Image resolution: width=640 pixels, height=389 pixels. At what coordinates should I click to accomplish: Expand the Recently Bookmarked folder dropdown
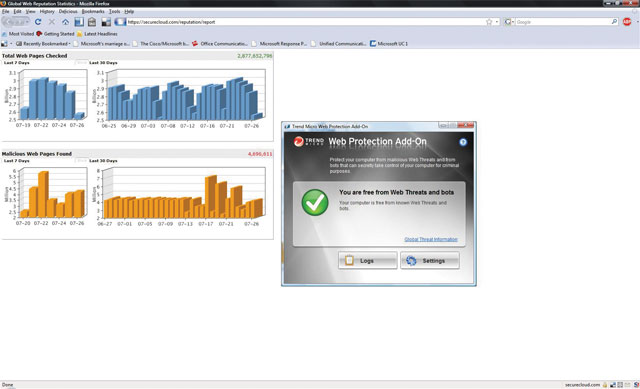[43, 44]
